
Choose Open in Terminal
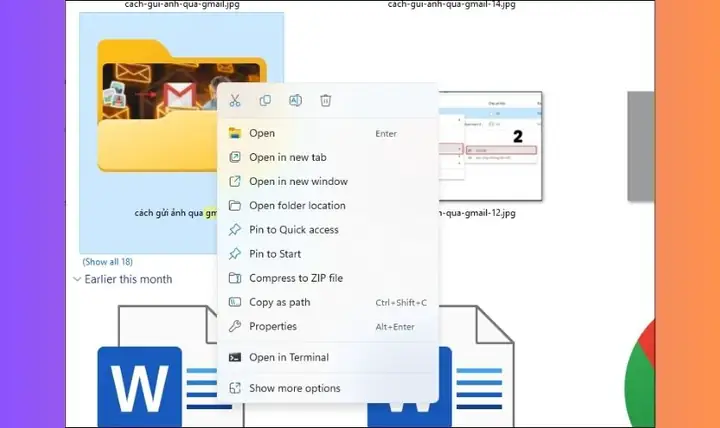point(328,357)
